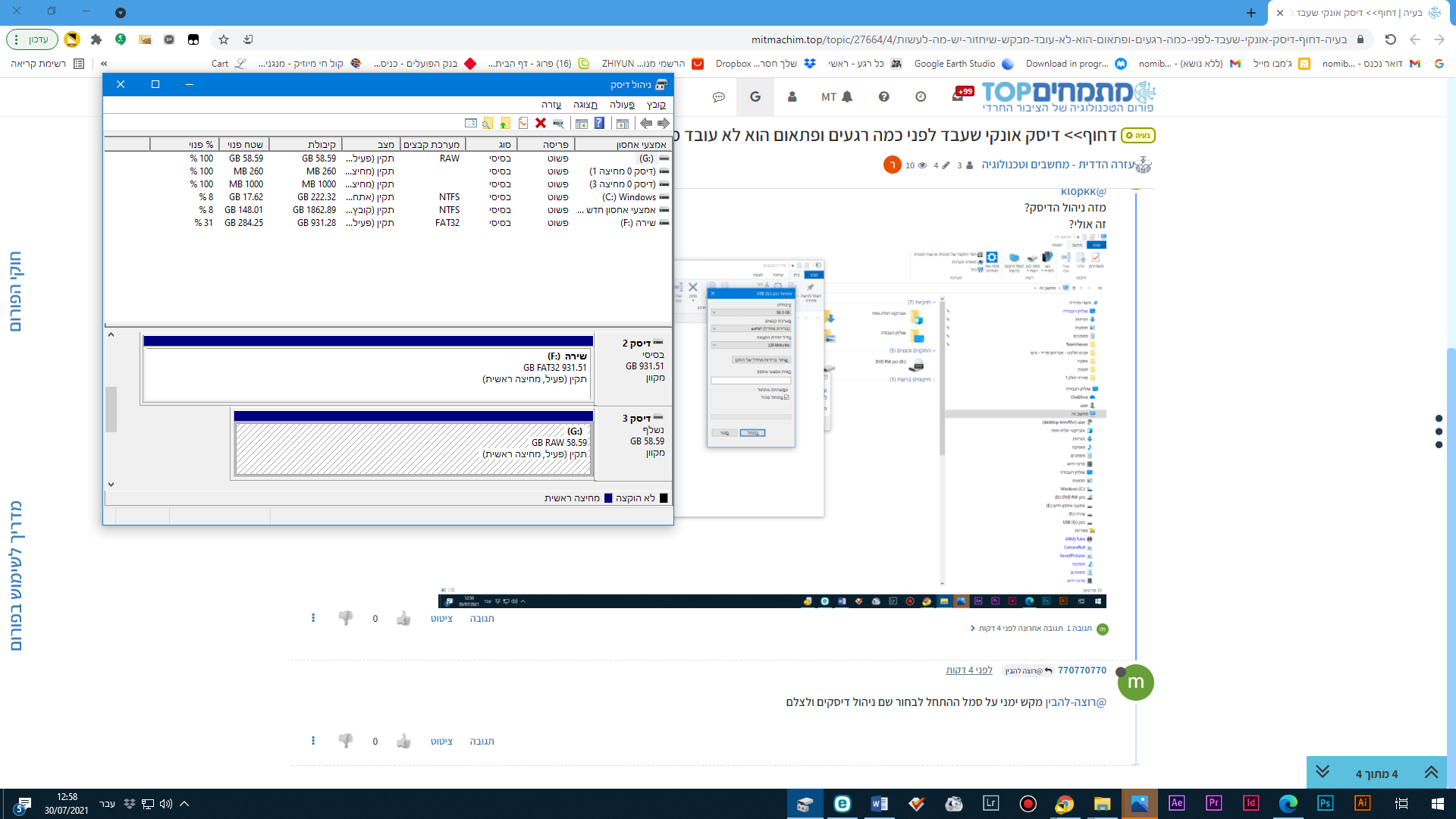Open the users icon in forum header
Image resolution: width=1456 pixels, height=819 pixels.
pos(792,97)
